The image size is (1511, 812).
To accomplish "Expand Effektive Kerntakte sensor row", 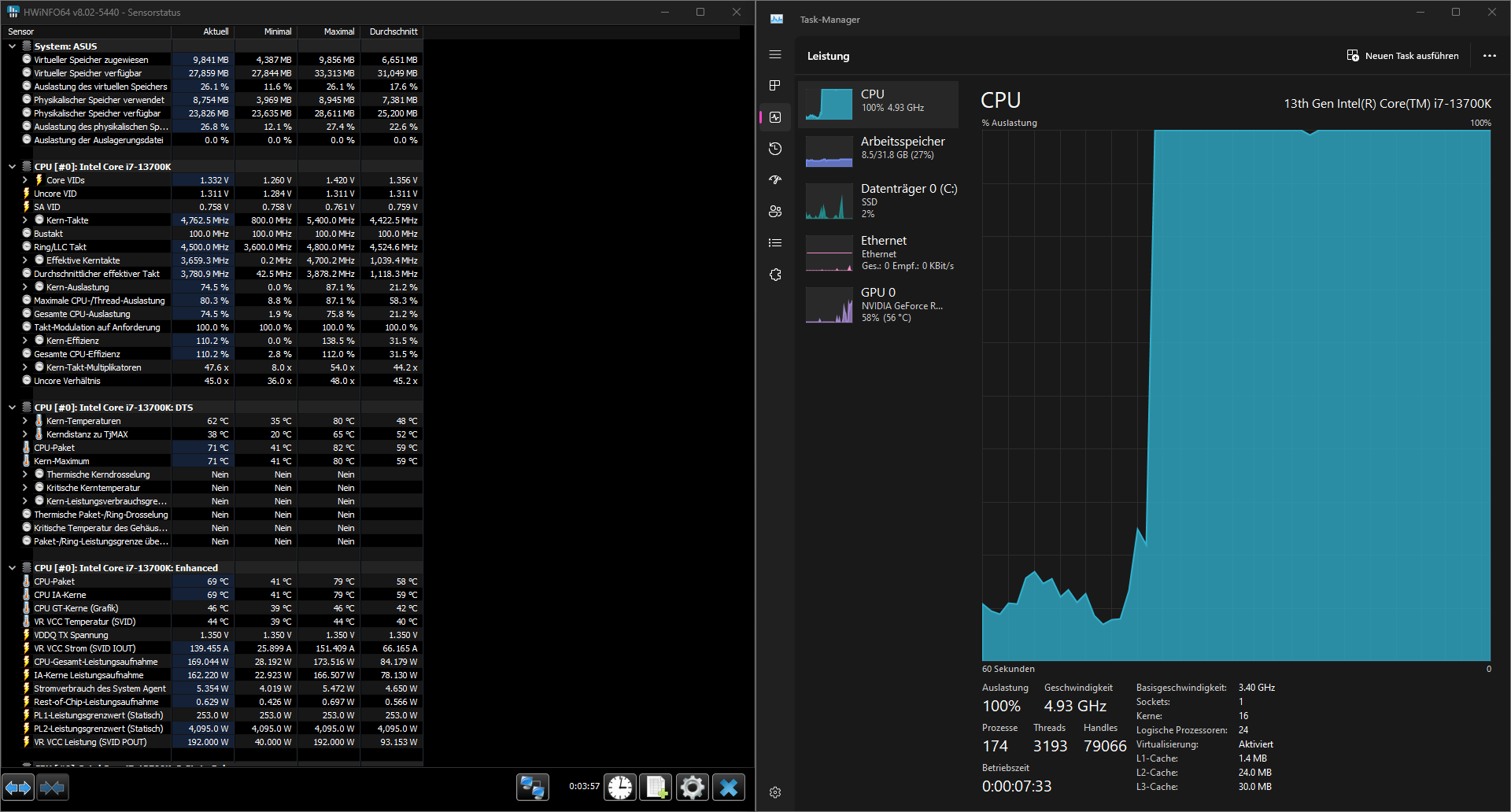I will (x=24, y=260).
